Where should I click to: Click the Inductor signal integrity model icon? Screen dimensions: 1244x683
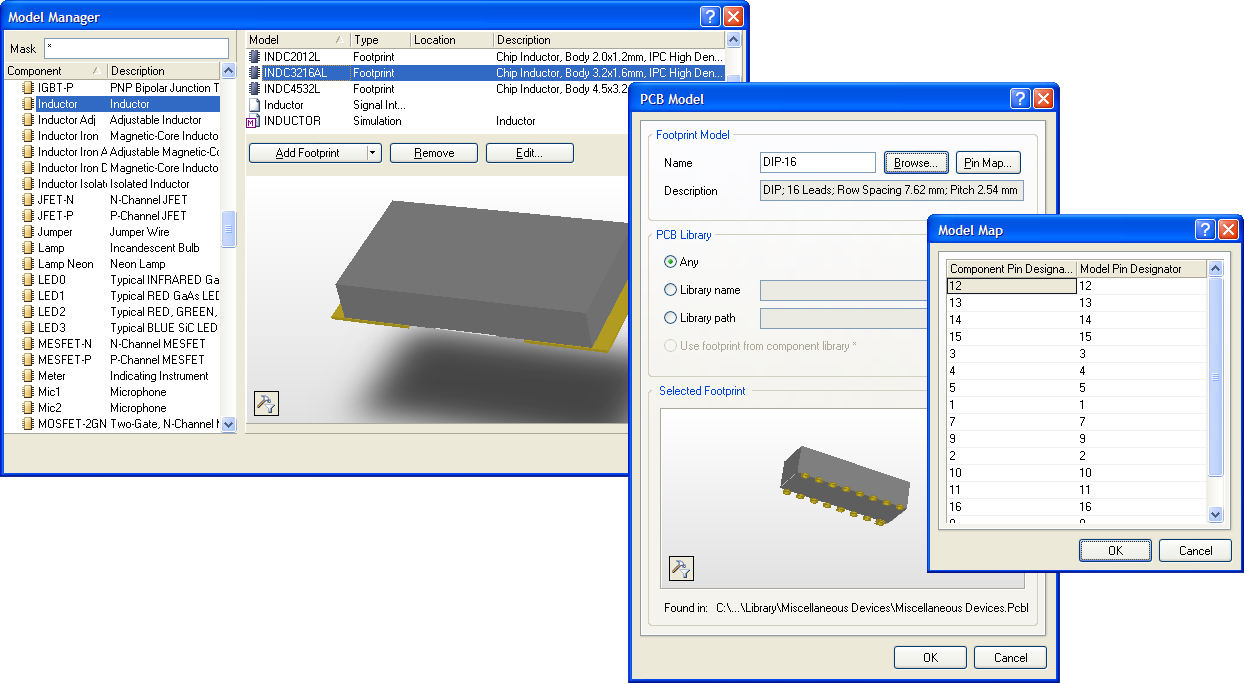(x=254, y=105)
